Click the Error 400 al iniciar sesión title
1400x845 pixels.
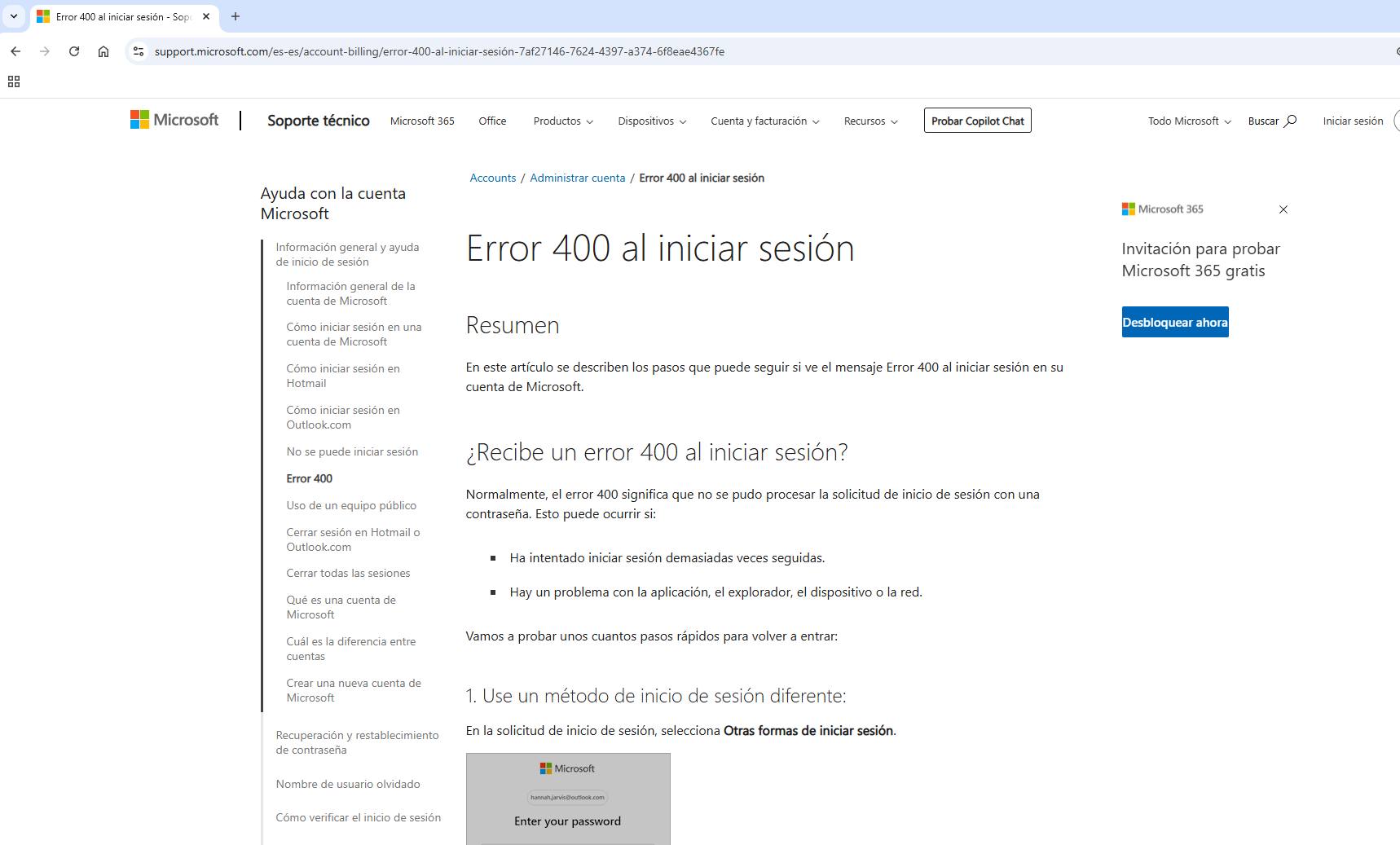(660, 249)
